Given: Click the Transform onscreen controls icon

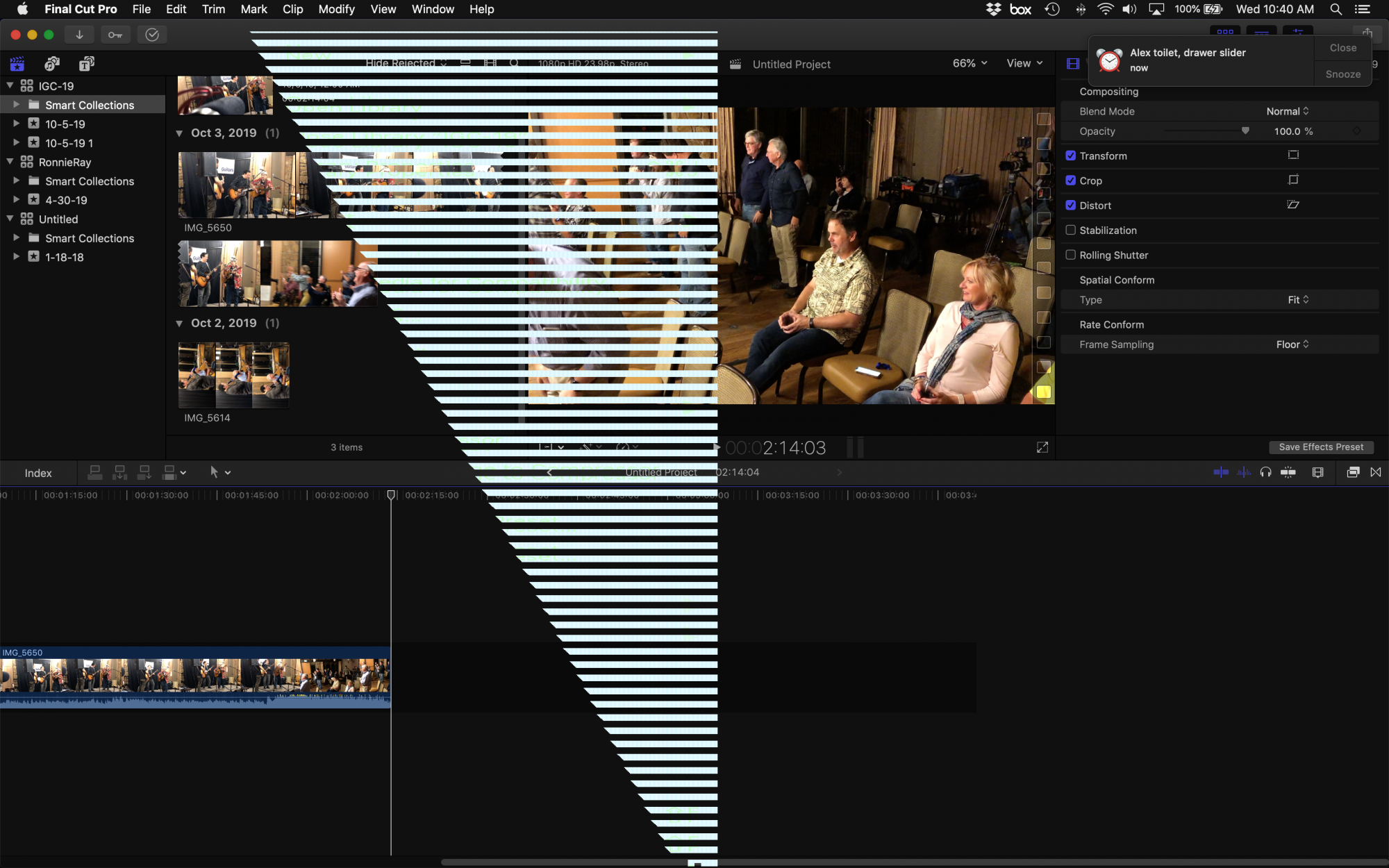Looking at the screenshot, I should pyautogui.click(x=1293, y=156).
